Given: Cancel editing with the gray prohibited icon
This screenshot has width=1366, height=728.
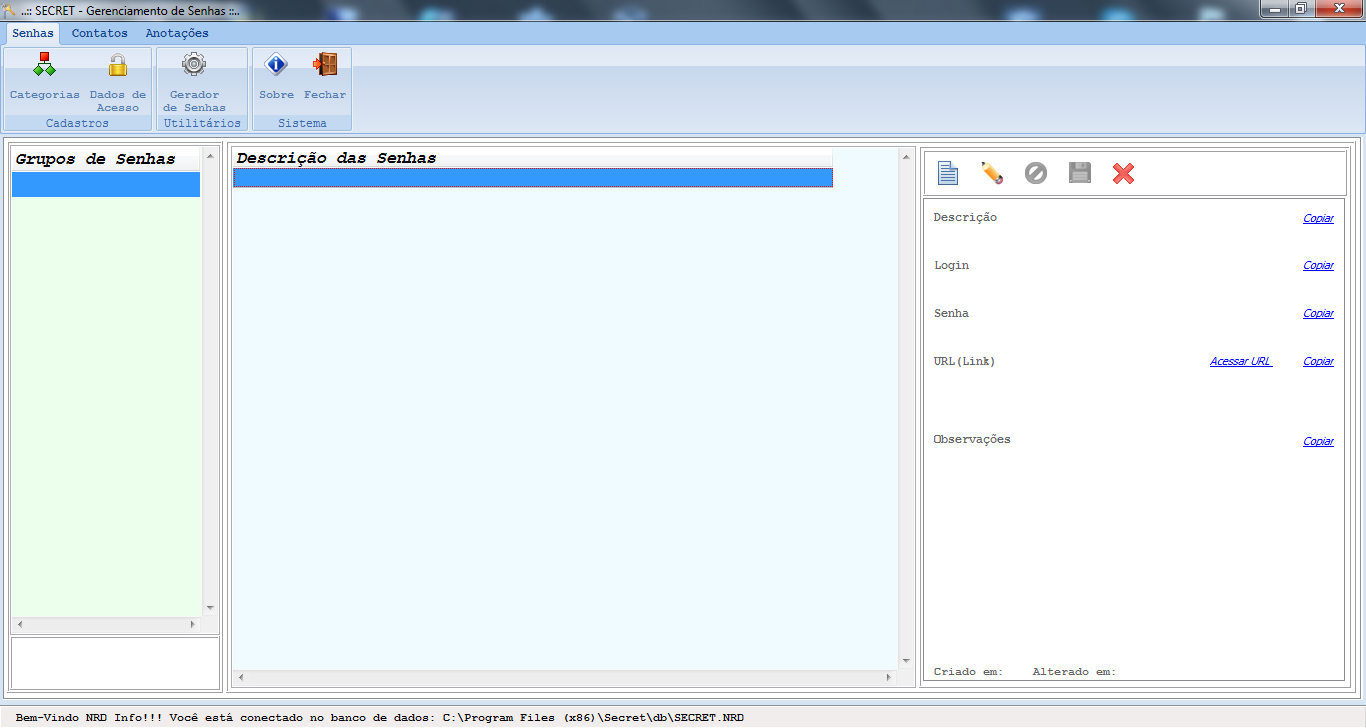Looking at the screenshot, I should (x=1035, y=173).
